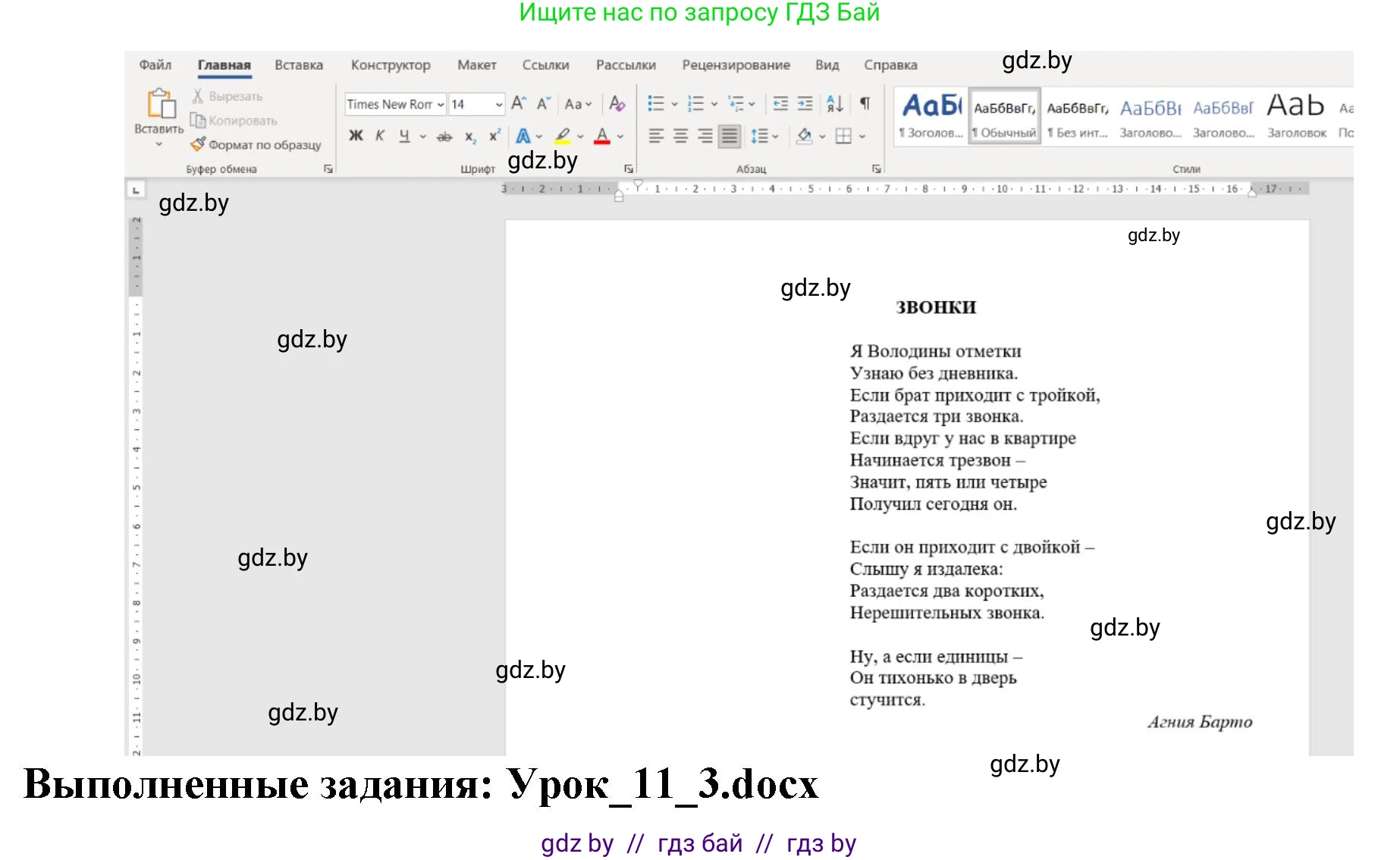Click the Increase Indent icon
This screenshot has height=860, width=1400.
coord(805,104)
